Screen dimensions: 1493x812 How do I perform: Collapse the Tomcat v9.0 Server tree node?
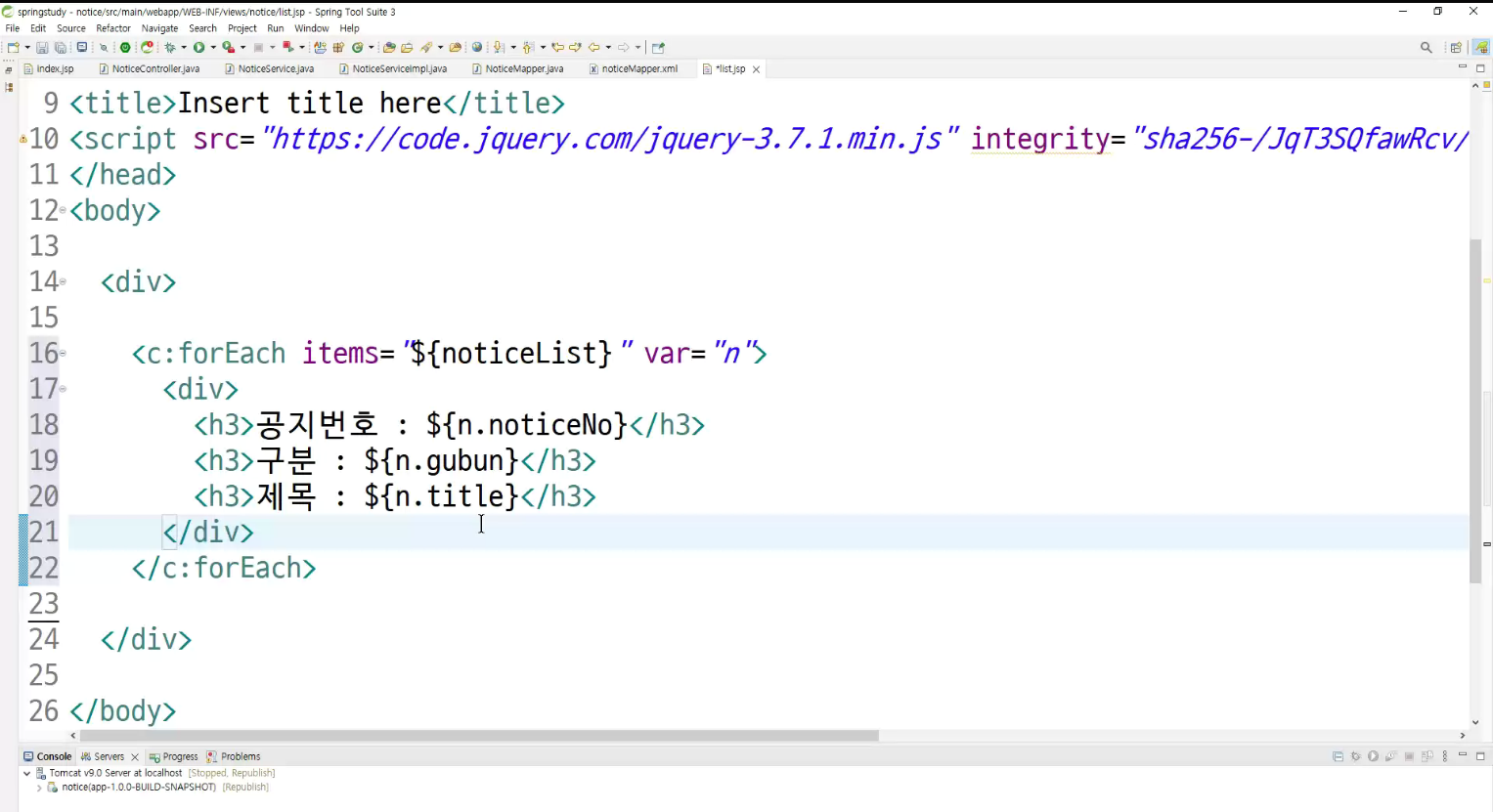click(x=26, y=773)
